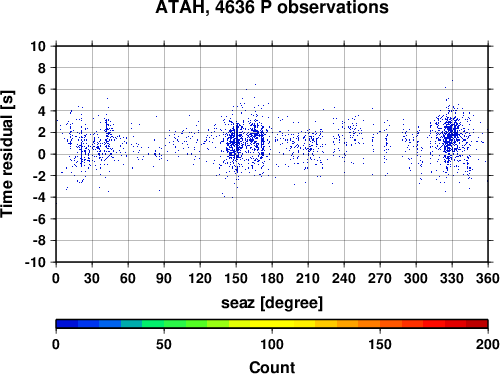This screenshot has height=374, width=500.
Task: Click the colorbar tick label 100
Action: point(272,344)
